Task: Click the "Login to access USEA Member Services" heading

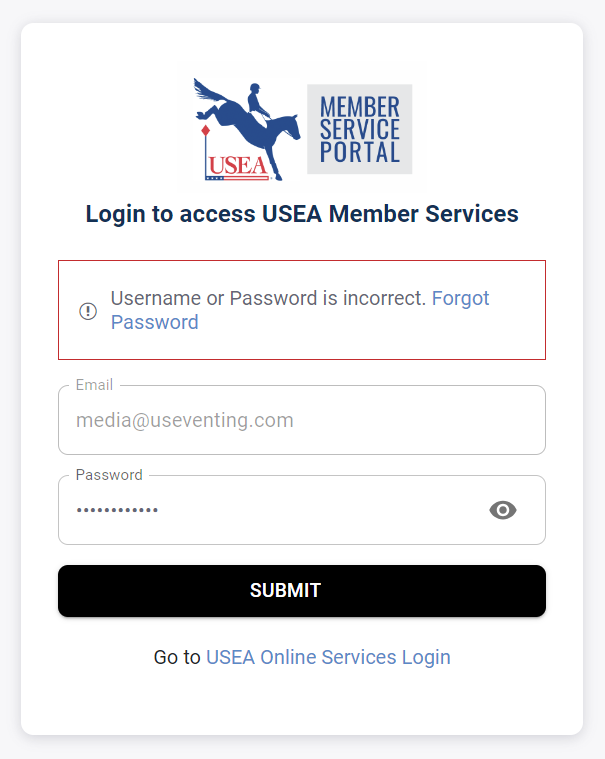Action: (x=302, y=214)
